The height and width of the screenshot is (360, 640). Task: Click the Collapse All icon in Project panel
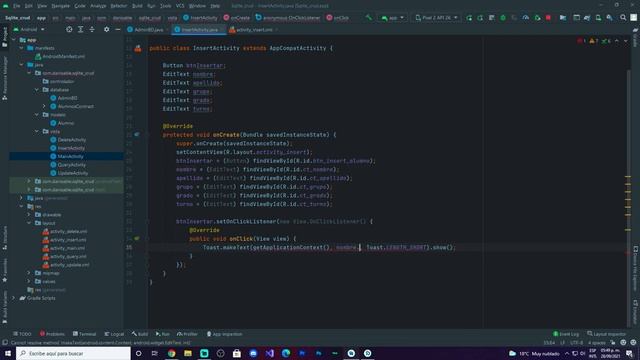click(x=92, y=29)
